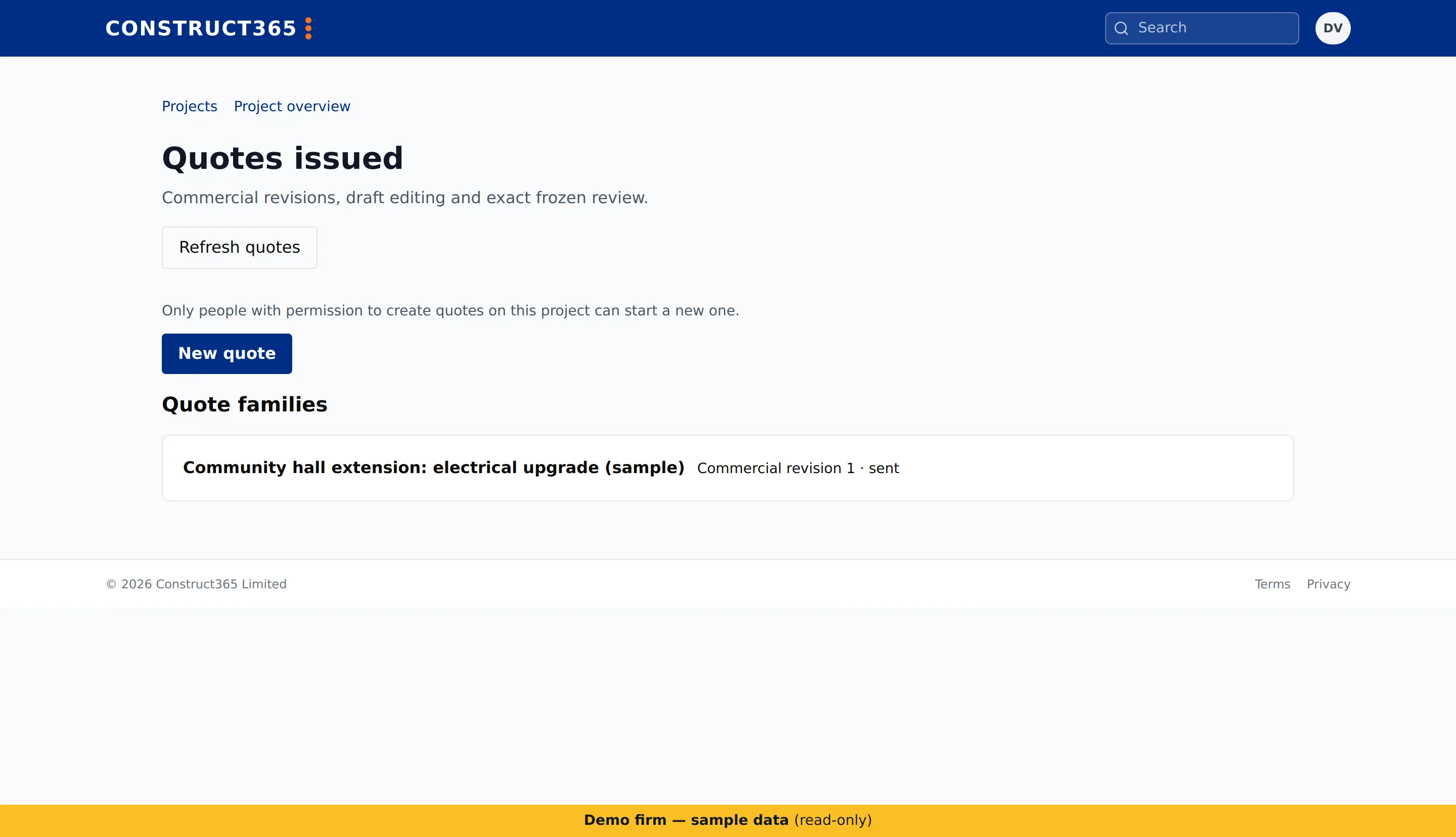The image size is (1456, 837).
Task: Click the Demo firm sample data banner
Action: pos(727,820)
